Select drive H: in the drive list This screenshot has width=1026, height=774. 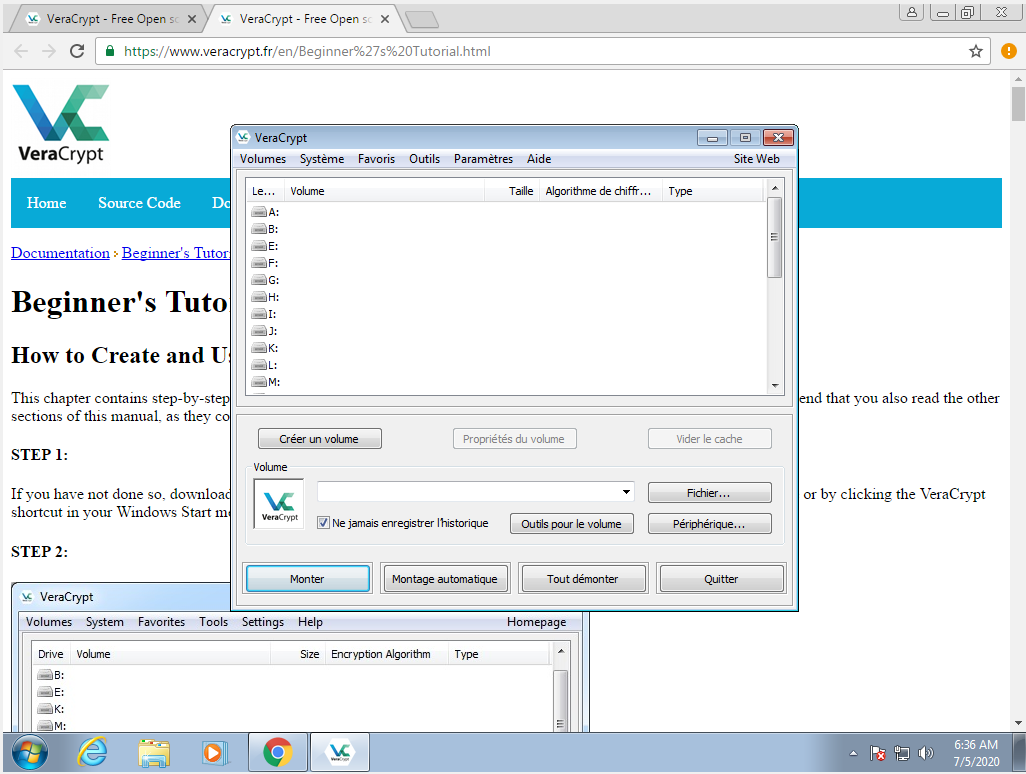[x=265, y=297]
